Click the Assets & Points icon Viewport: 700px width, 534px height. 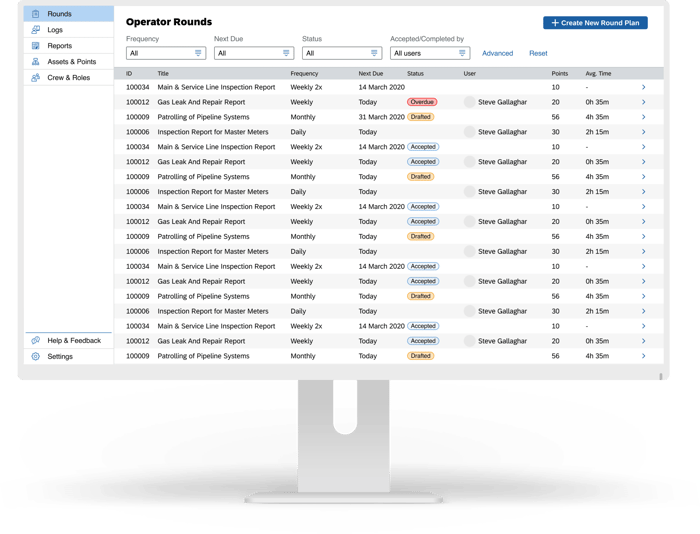click(36, 62)
